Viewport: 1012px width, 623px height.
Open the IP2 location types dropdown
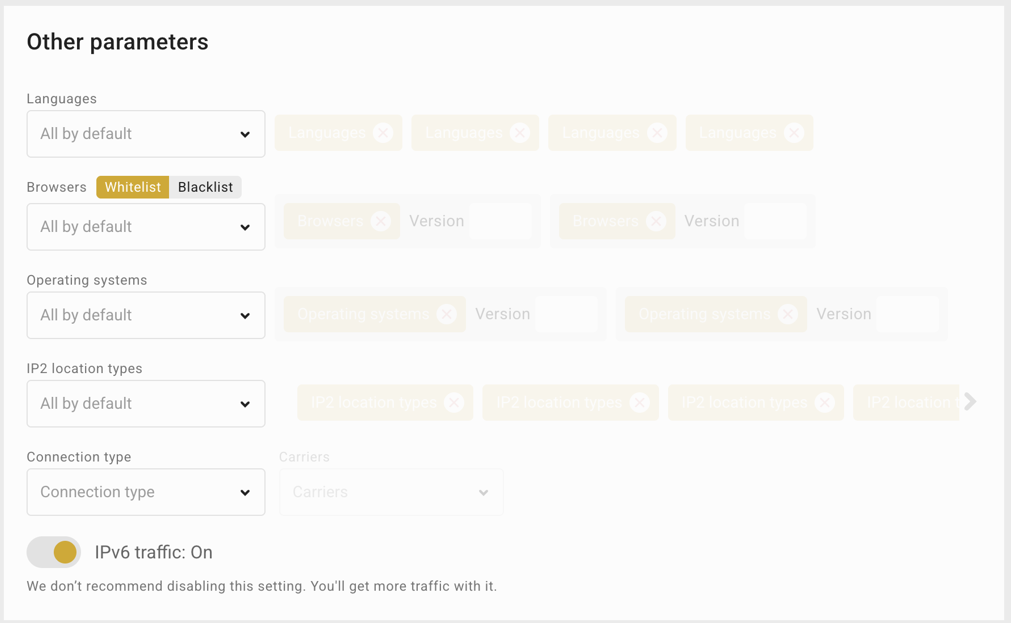pyautogui.click(x=145, y=403)
